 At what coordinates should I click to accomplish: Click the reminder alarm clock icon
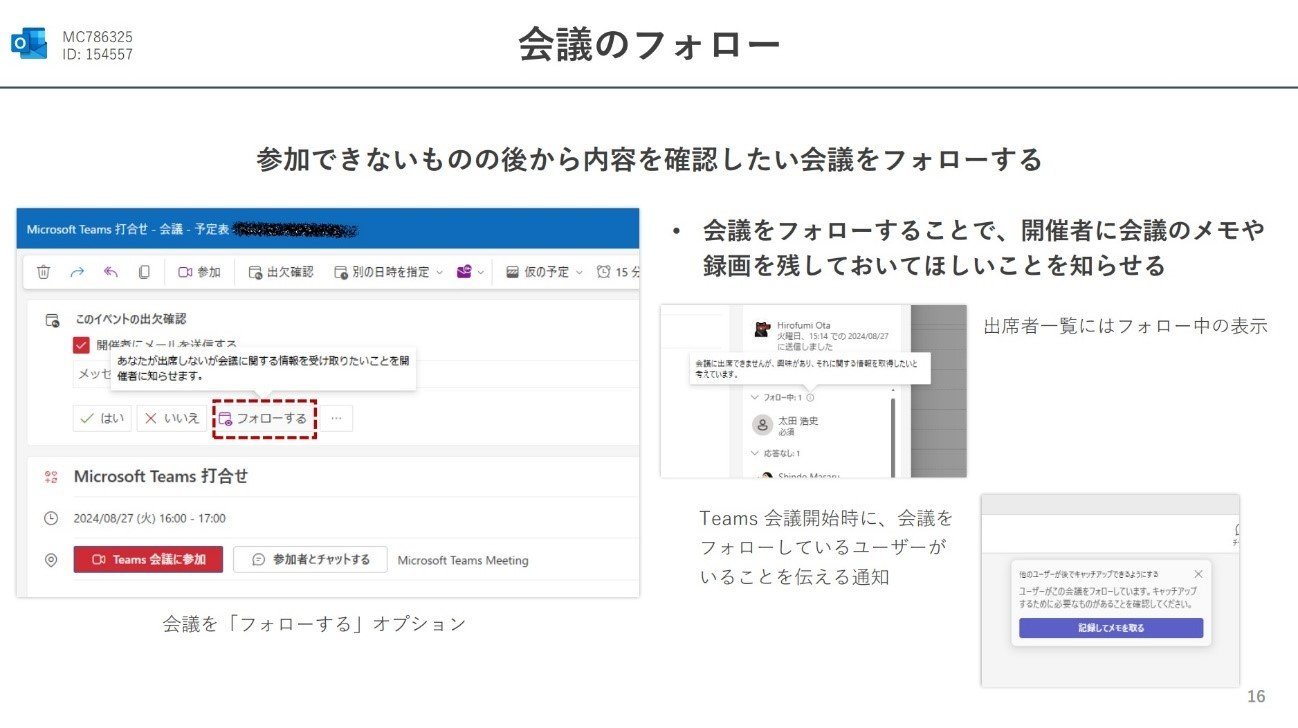[x=604, y=272]
